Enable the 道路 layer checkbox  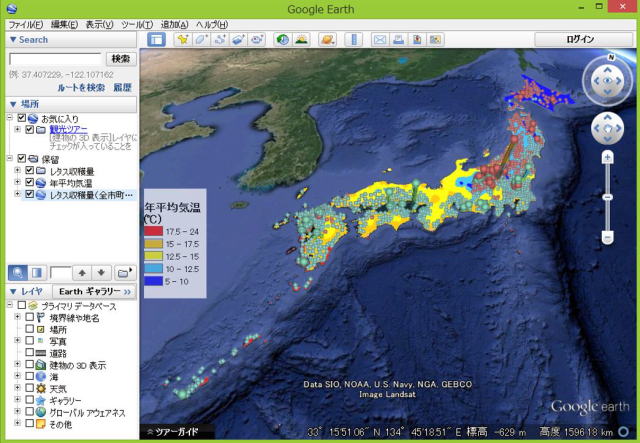(30, 353)
